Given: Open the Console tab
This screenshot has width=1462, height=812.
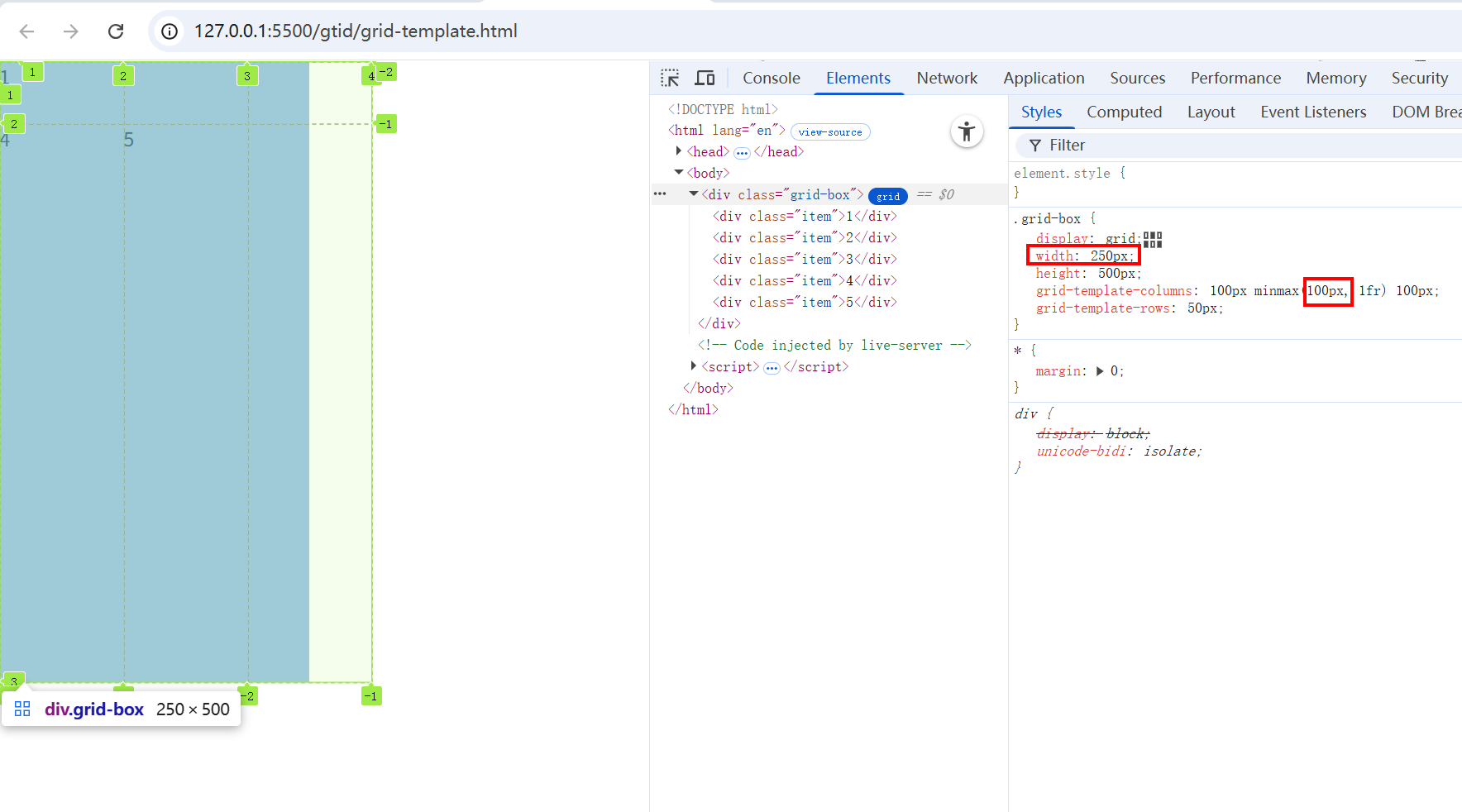Looking at the screenshot, I should coord(771,78).
